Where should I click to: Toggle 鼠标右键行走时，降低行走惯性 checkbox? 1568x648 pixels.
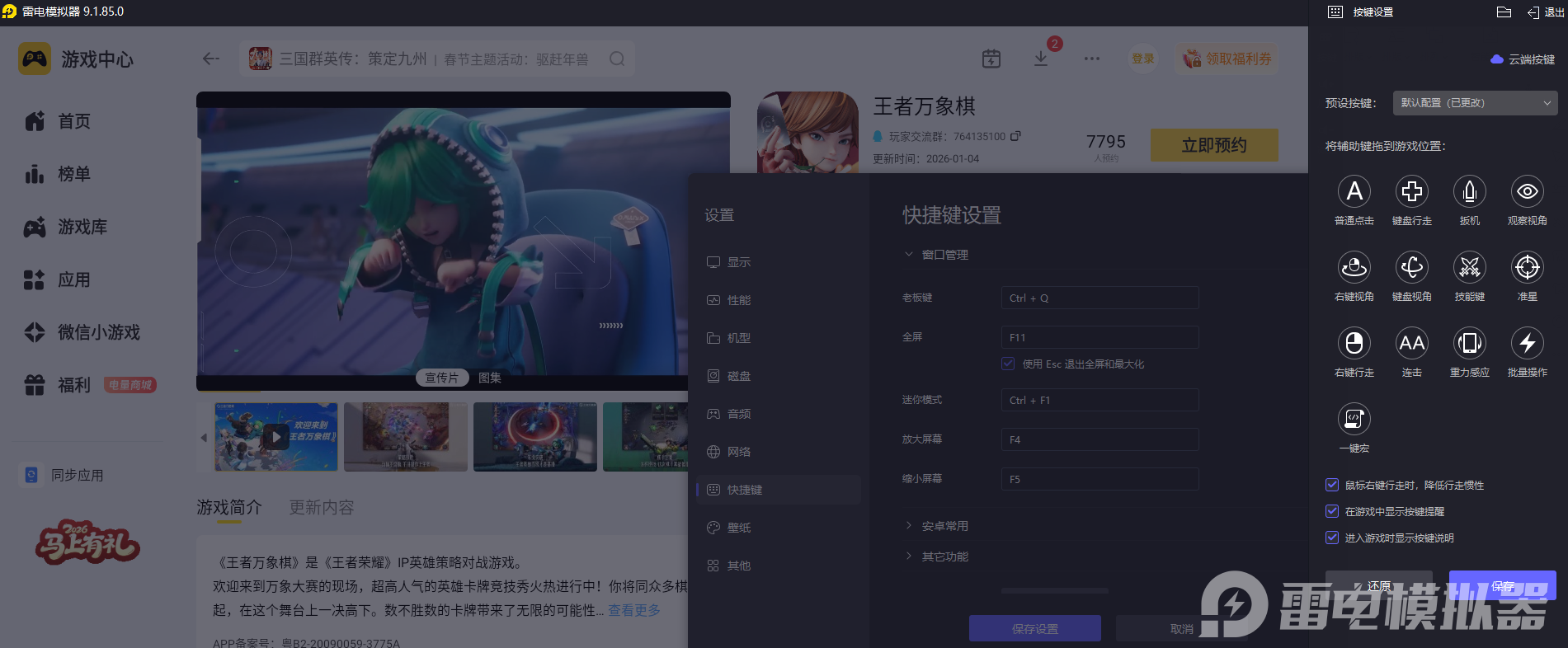click(1332, 485)
